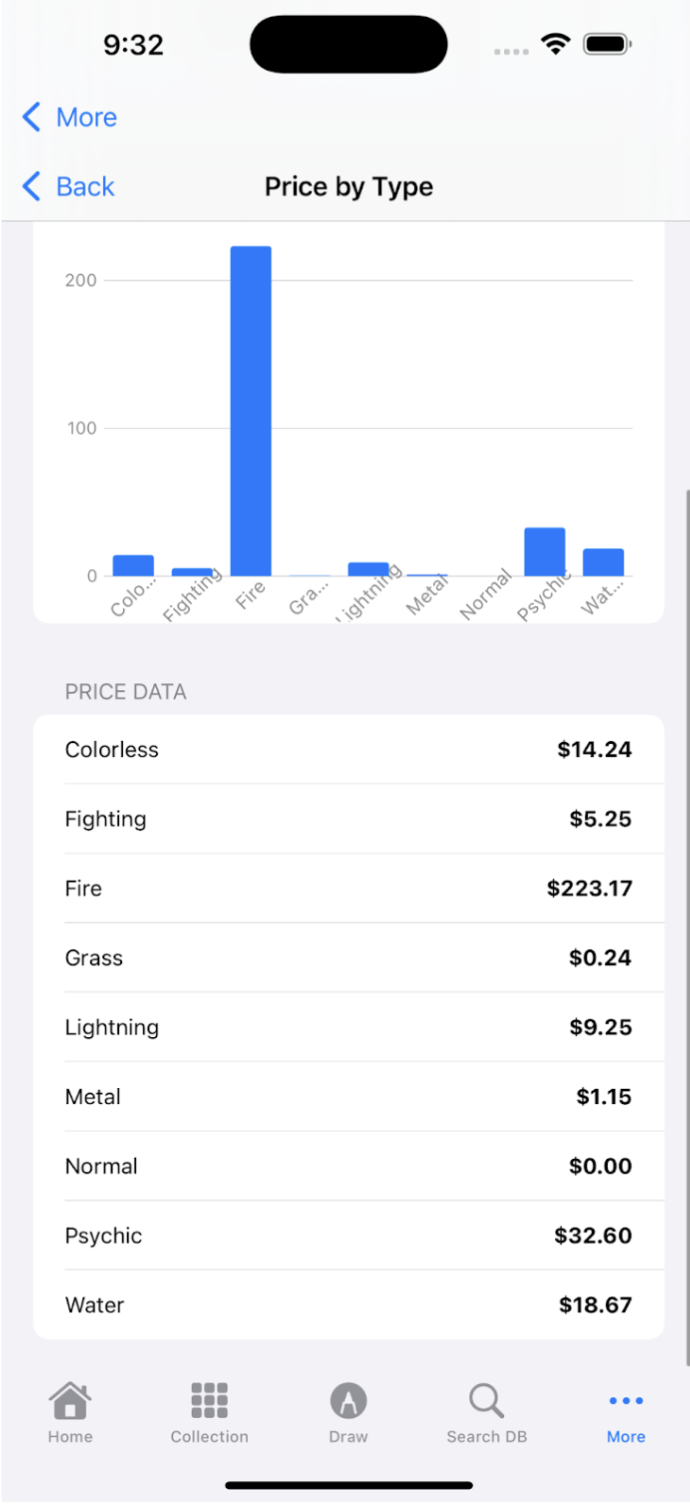
Task: Tap the chevron beside More
Action: [32, 118]
